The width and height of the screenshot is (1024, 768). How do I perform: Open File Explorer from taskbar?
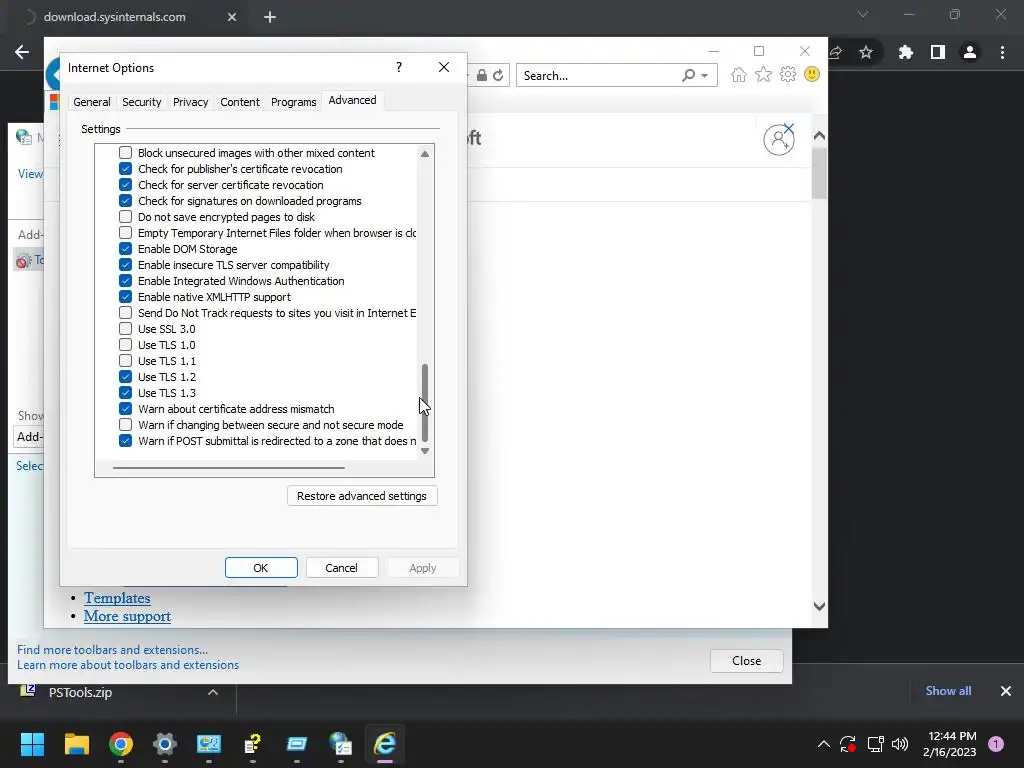[x=76, y=743]
